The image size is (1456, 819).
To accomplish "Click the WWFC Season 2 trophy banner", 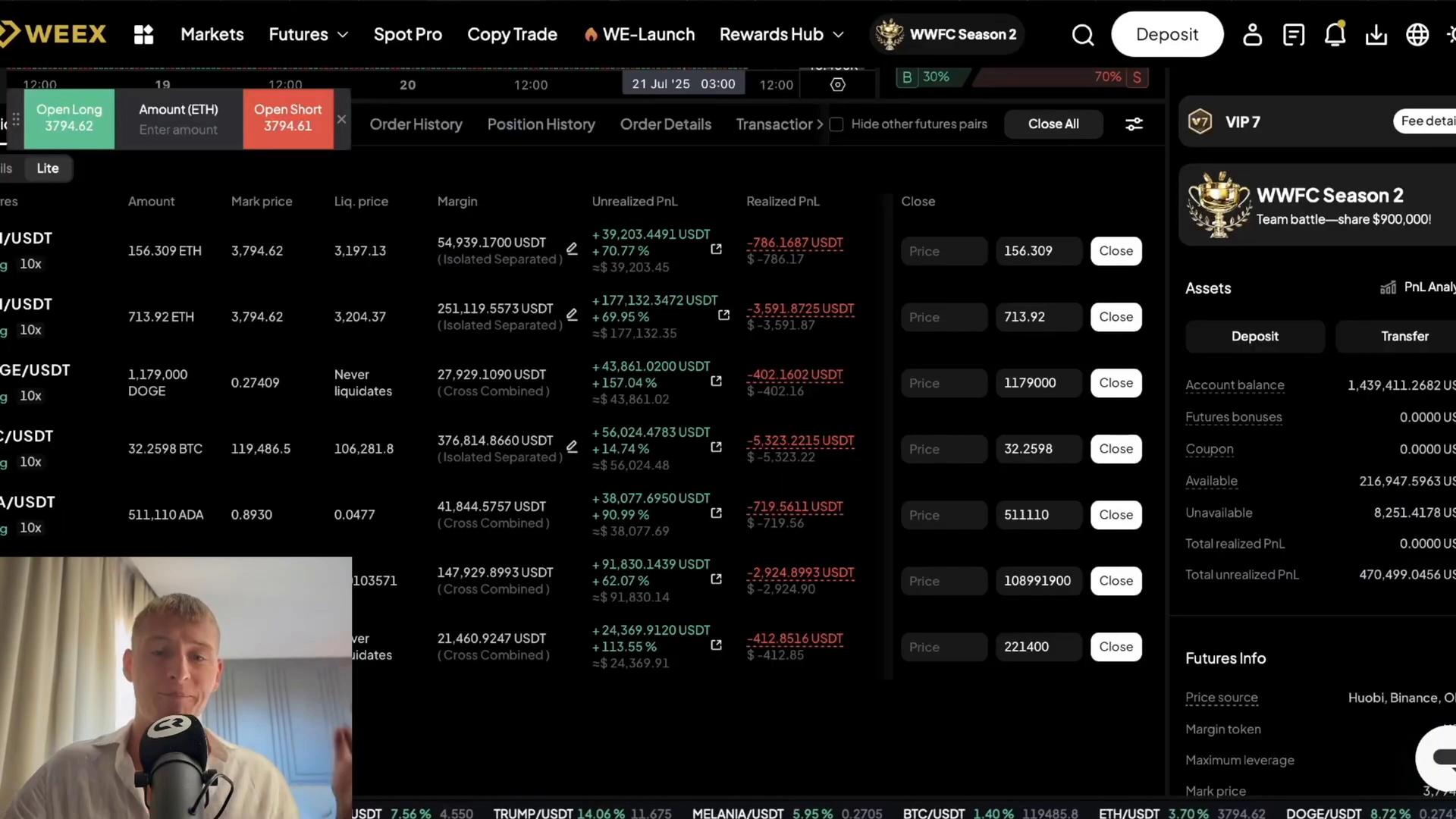I will tap(1317, 205).
